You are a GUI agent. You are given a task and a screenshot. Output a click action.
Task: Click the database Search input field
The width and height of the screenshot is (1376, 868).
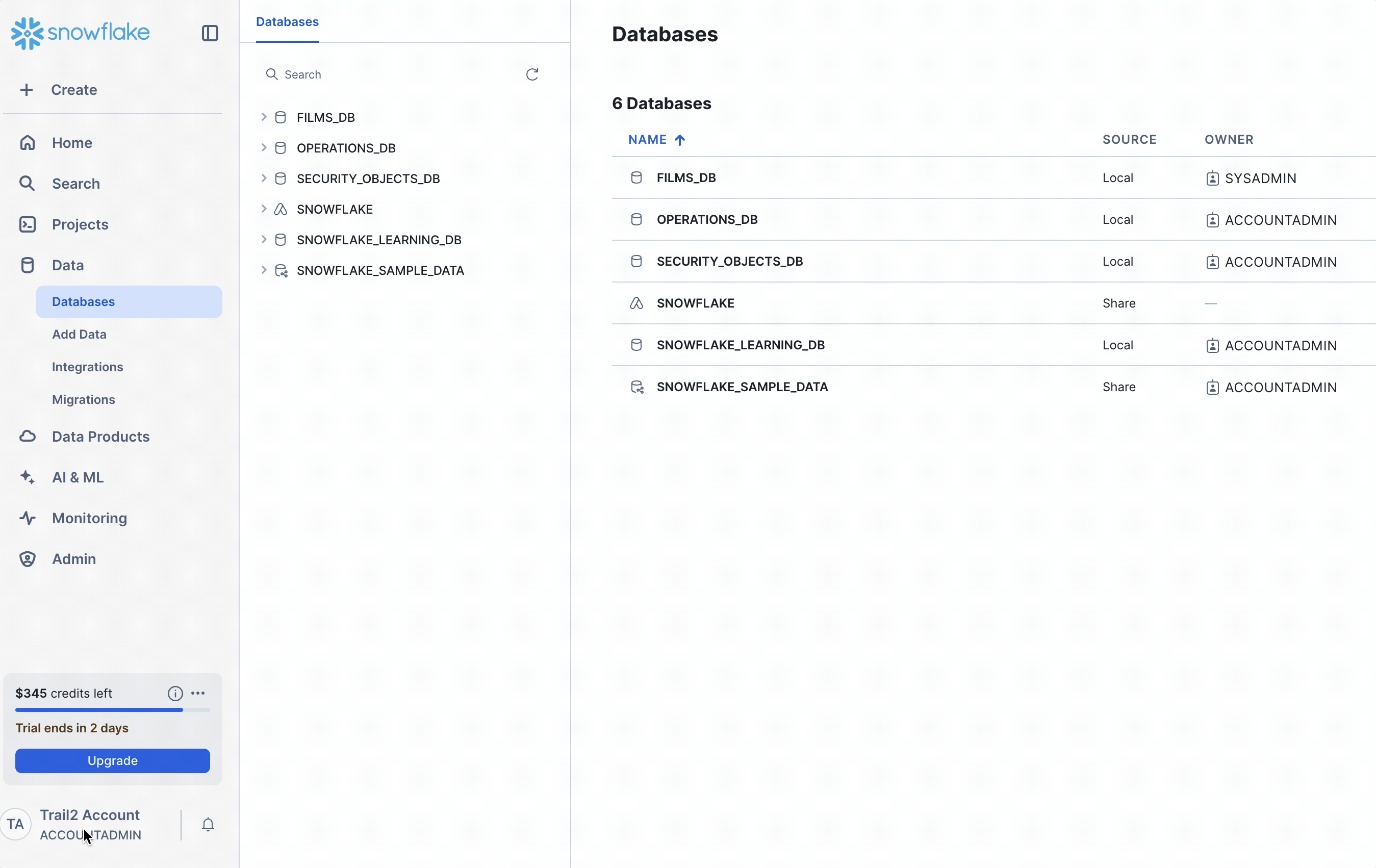point(391,74)
